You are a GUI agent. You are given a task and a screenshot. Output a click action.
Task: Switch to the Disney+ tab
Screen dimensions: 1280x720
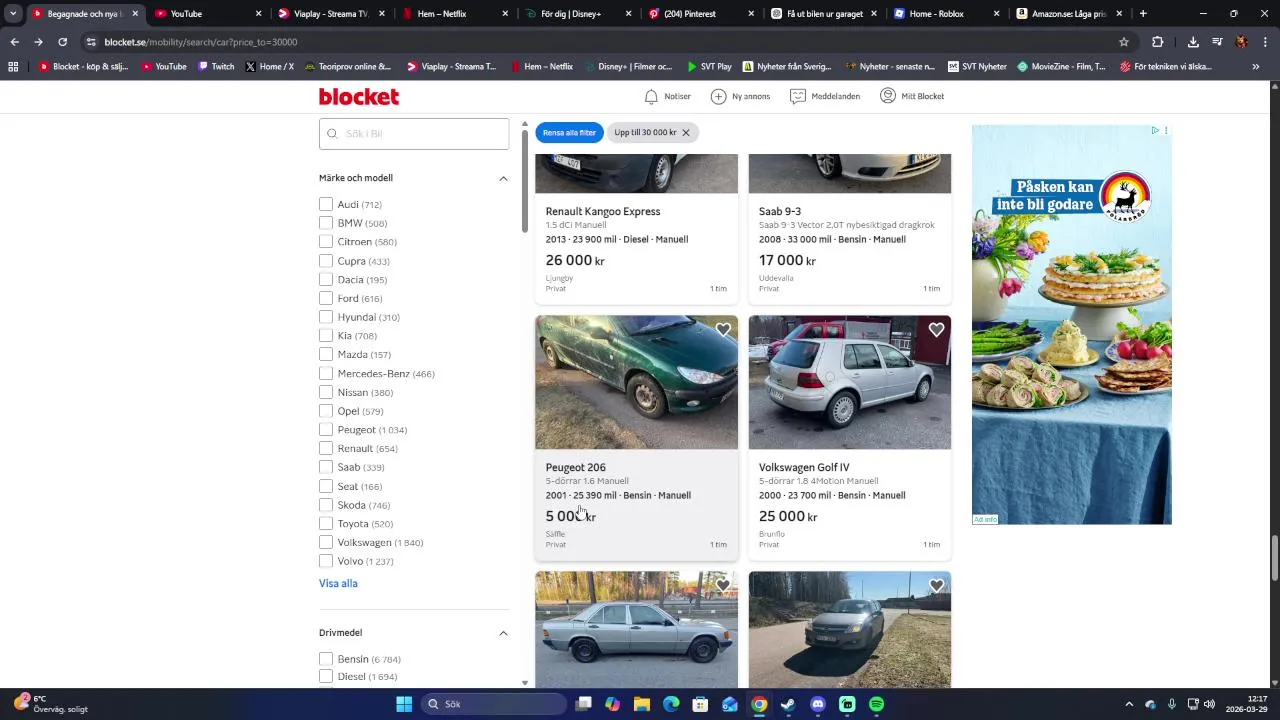(x=579, y=14)
